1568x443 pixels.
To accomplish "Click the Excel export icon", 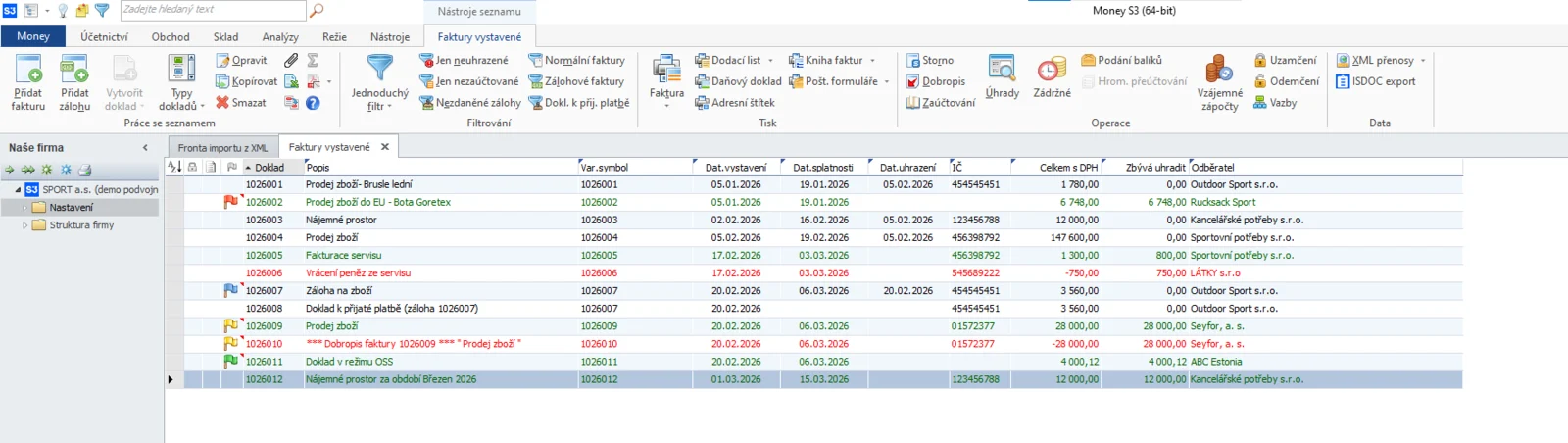I will 291,81.
